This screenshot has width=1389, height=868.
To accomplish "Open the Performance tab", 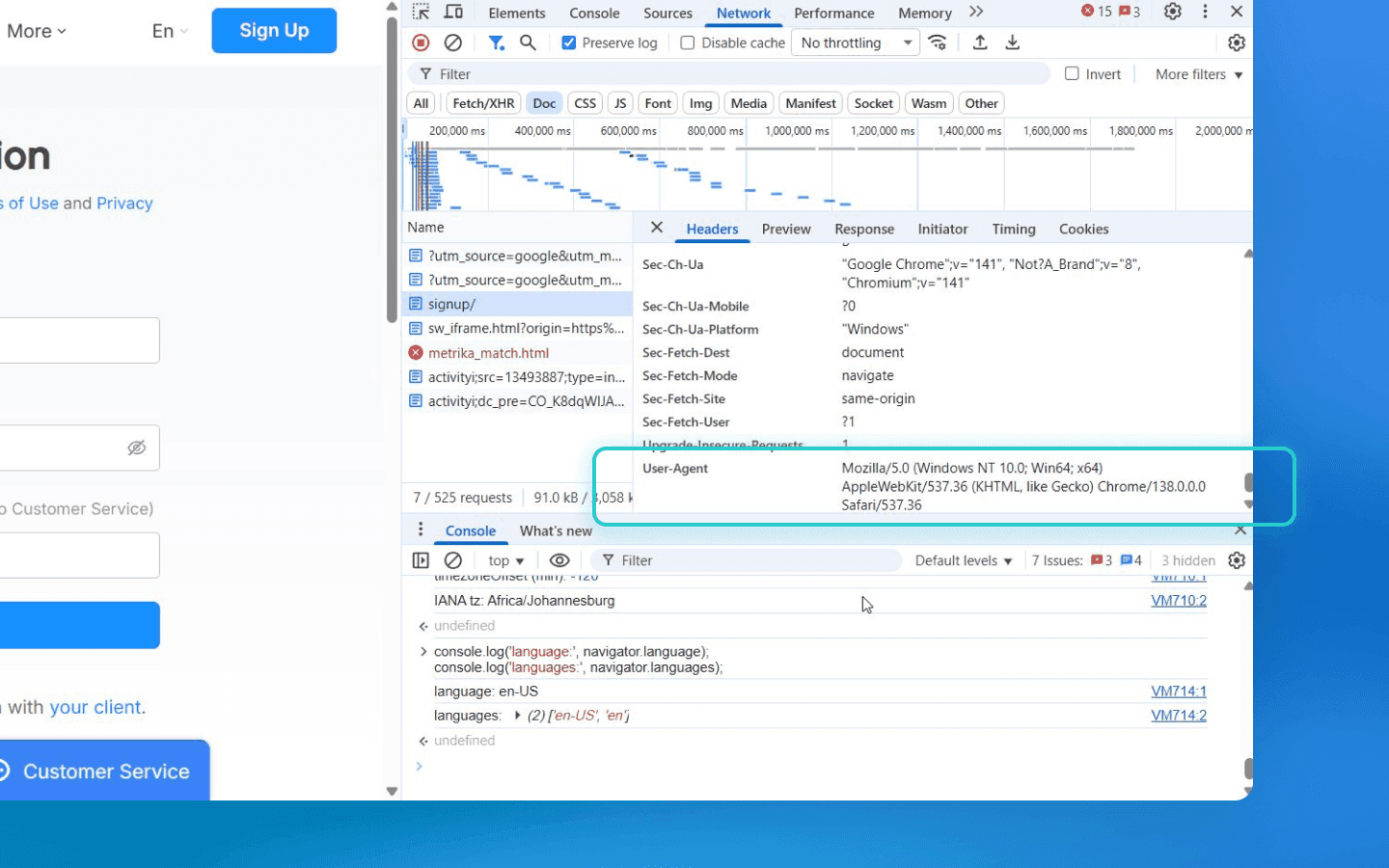I will tap(834, 14).
